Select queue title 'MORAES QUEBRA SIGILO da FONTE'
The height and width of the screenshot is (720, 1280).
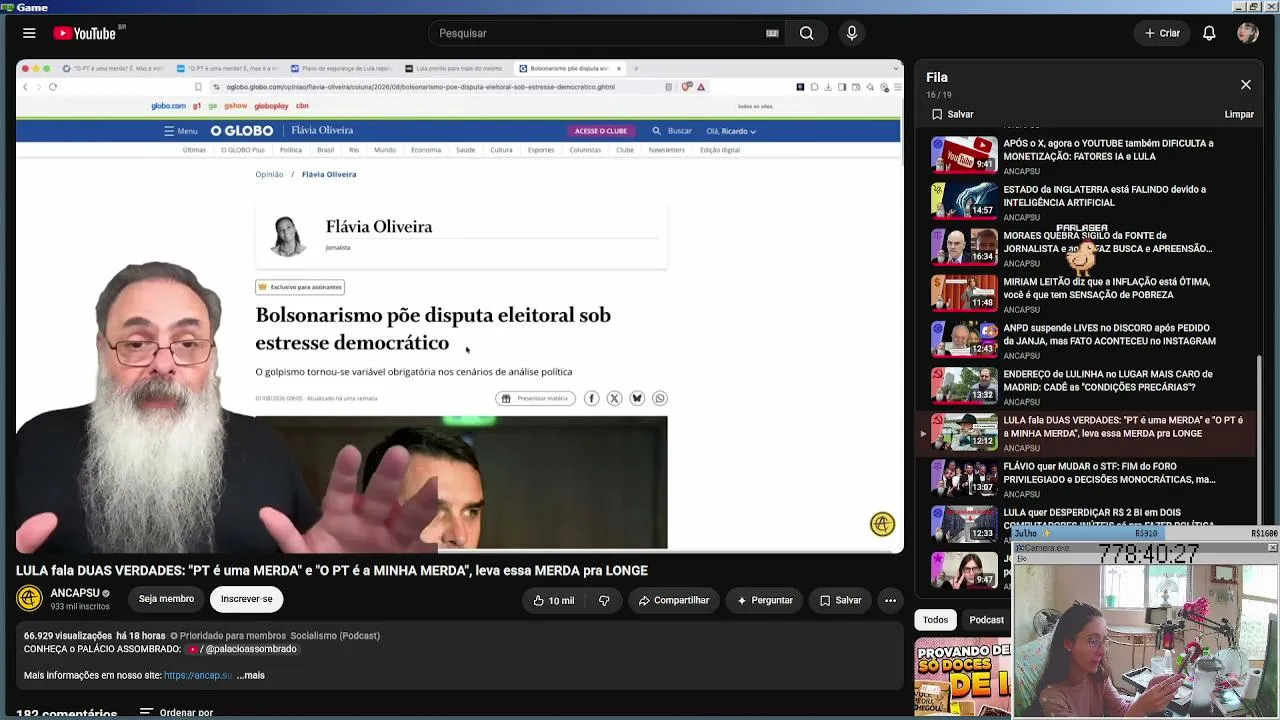point(1108,242)
